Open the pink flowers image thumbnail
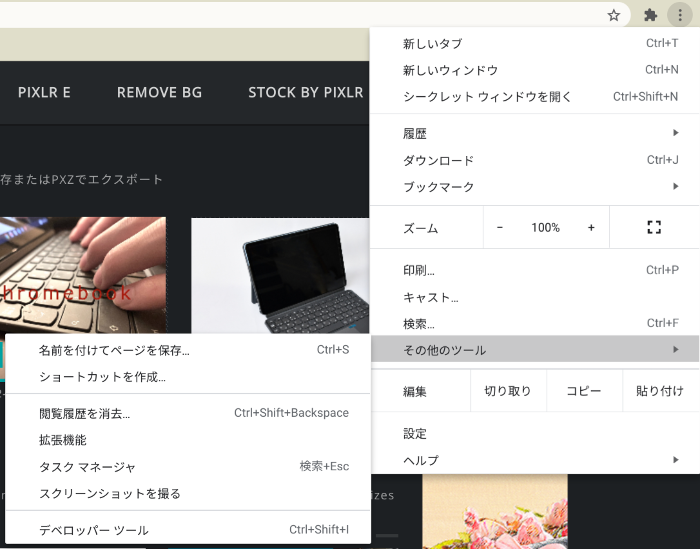Image resolution: width=700 pixels, height=549 pixels. pos(495,512)
